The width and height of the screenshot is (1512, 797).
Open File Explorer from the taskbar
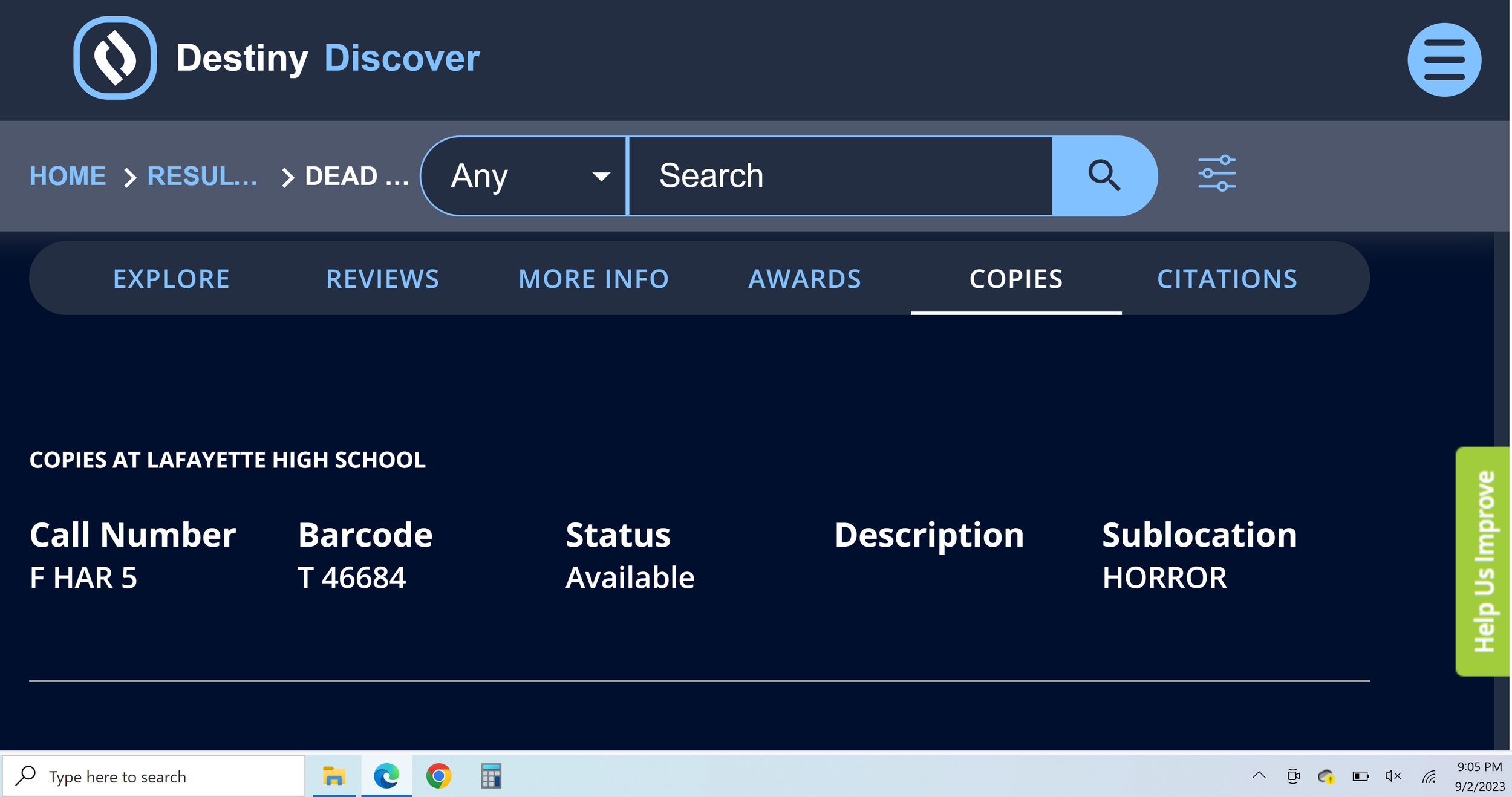pyautogui.click(x=334, y=776)
